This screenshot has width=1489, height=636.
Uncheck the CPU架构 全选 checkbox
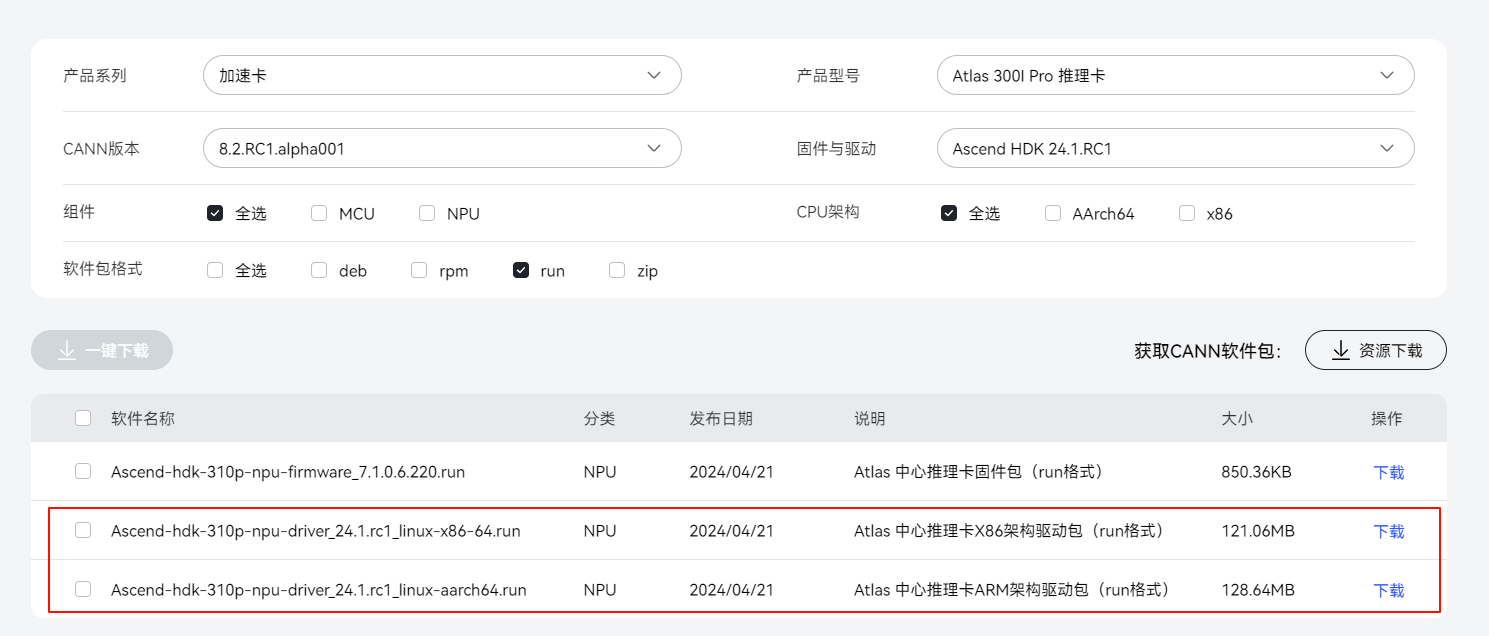949,213
